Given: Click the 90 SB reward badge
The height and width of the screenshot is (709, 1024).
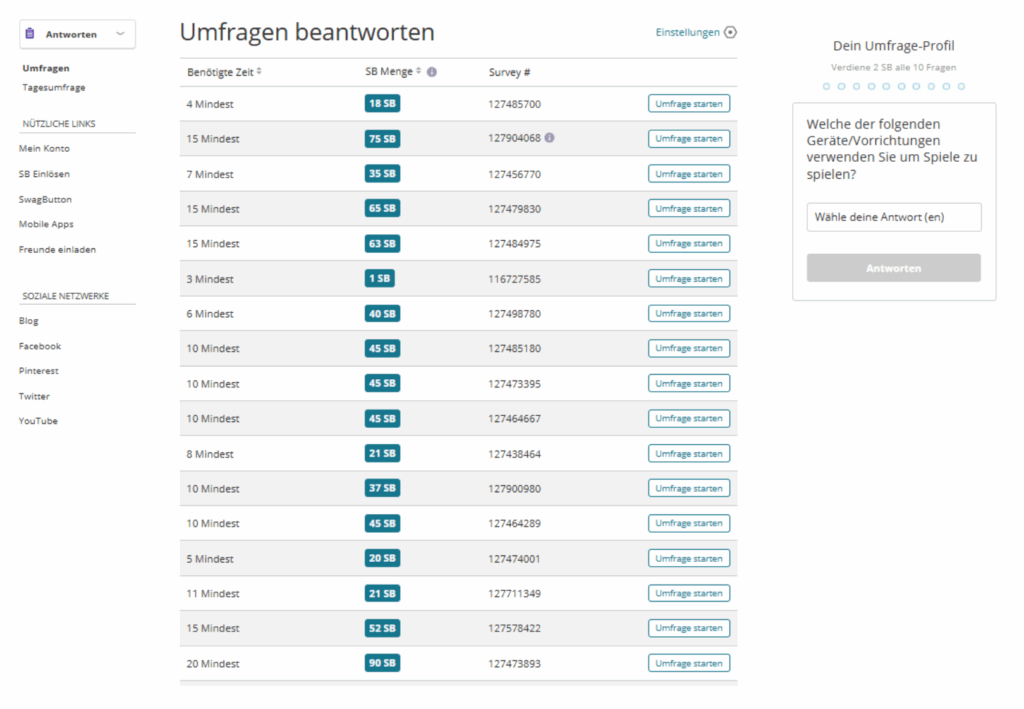Looking at the screenshot, I should tap(382, 663).
